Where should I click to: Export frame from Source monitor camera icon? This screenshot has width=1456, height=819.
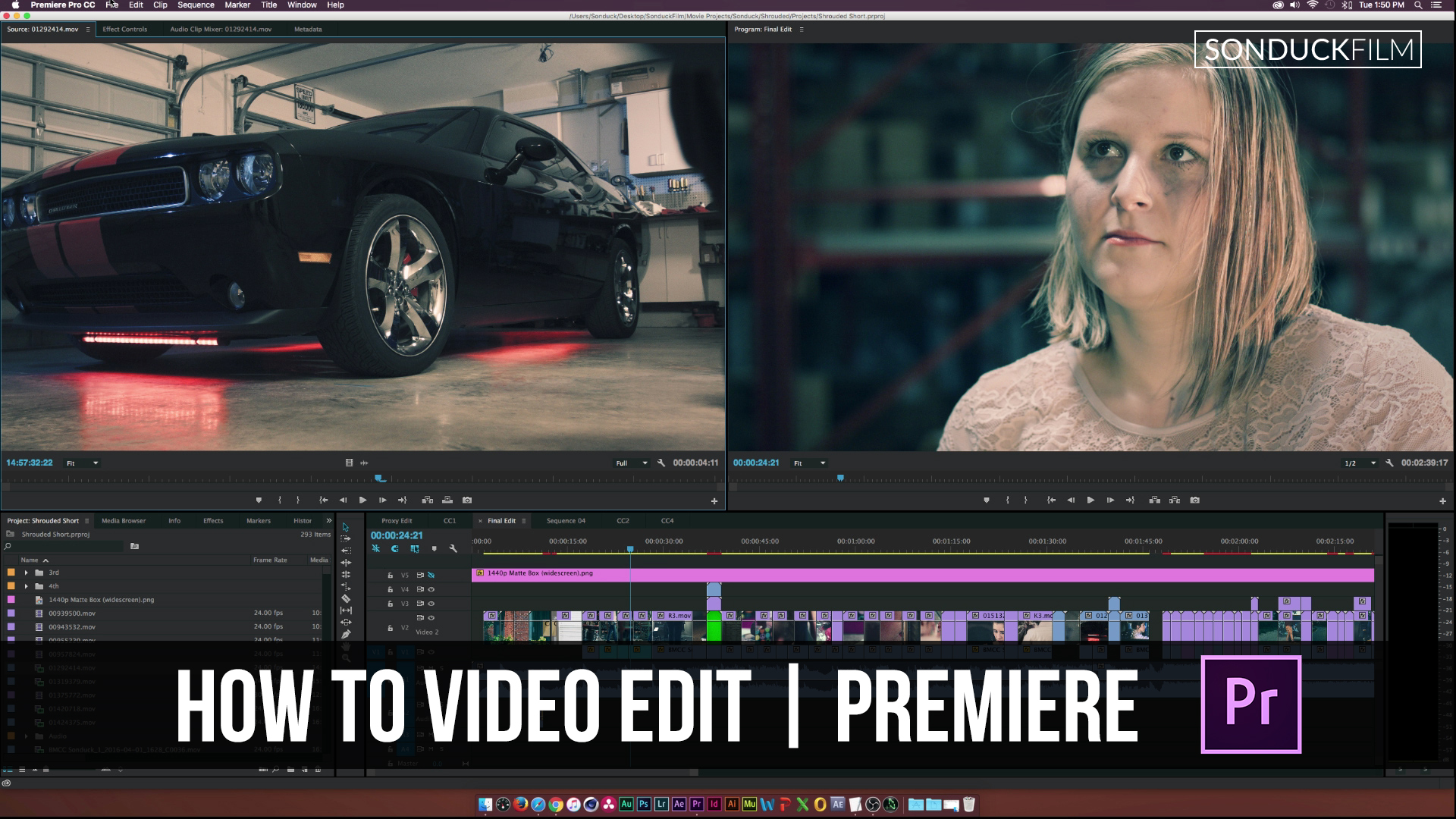(x=467, y=500)
